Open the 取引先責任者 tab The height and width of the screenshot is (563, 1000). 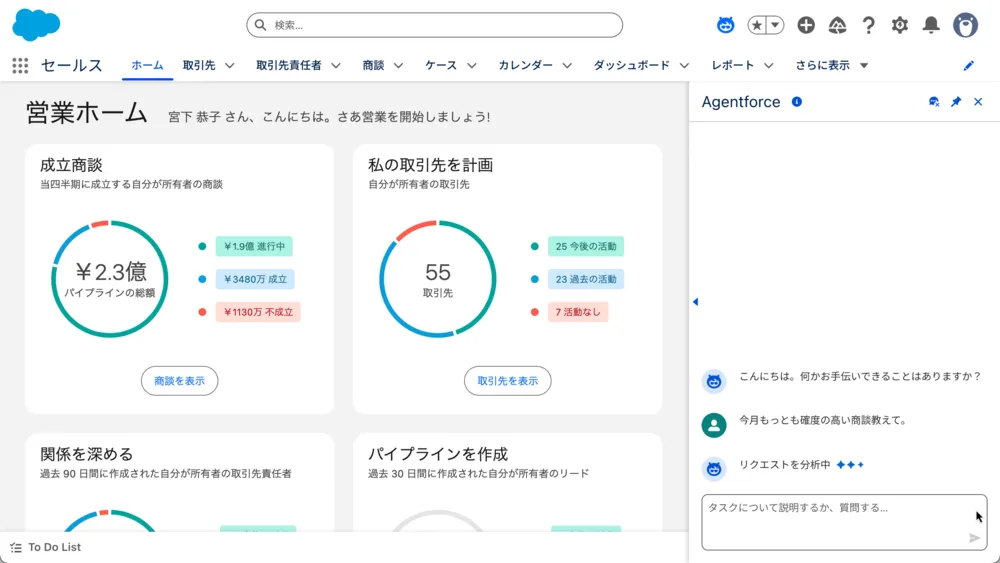tap(289, 65)
